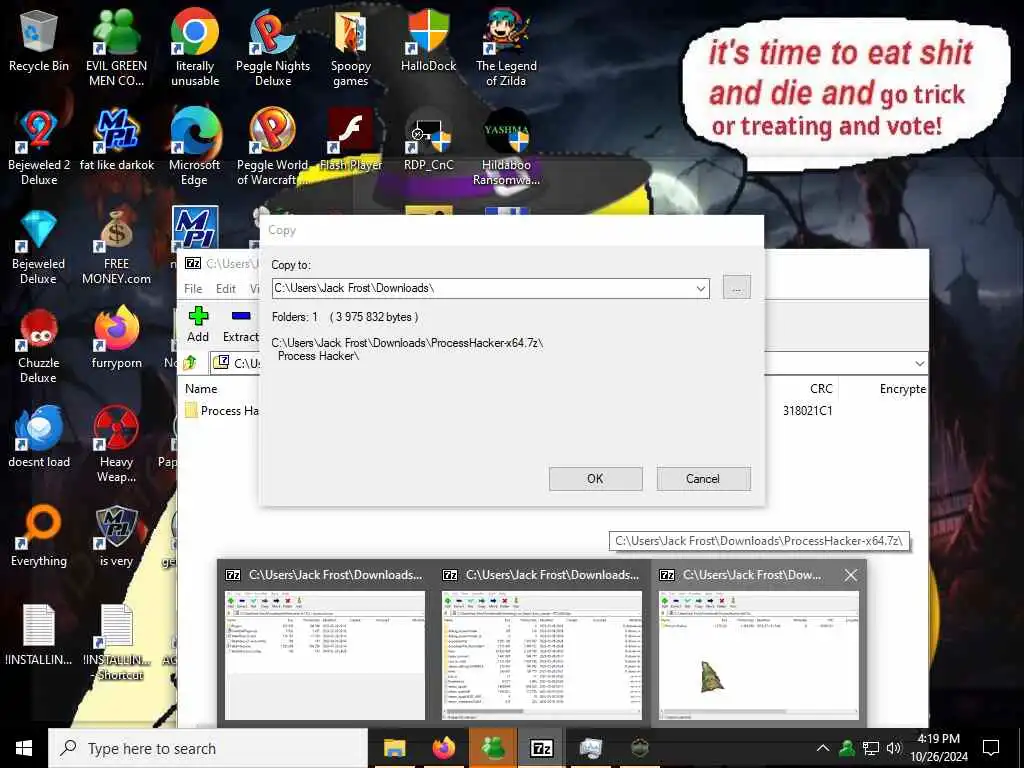Viewport: 1024px width, 768px height.
Task: Click the Name column header
Action: pos(201,389)
